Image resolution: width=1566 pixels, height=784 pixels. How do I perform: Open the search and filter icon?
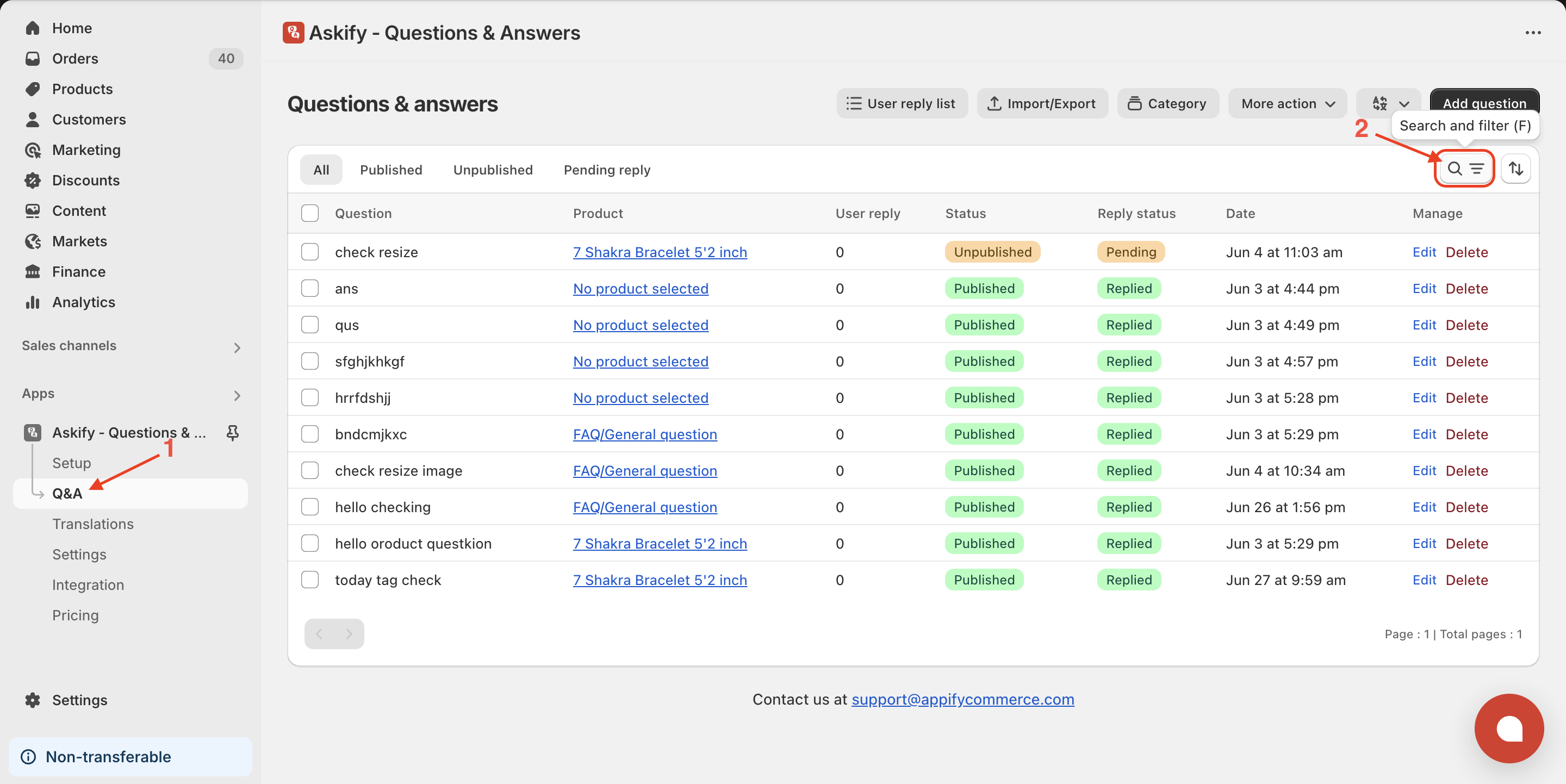[x=1464, y=169]
